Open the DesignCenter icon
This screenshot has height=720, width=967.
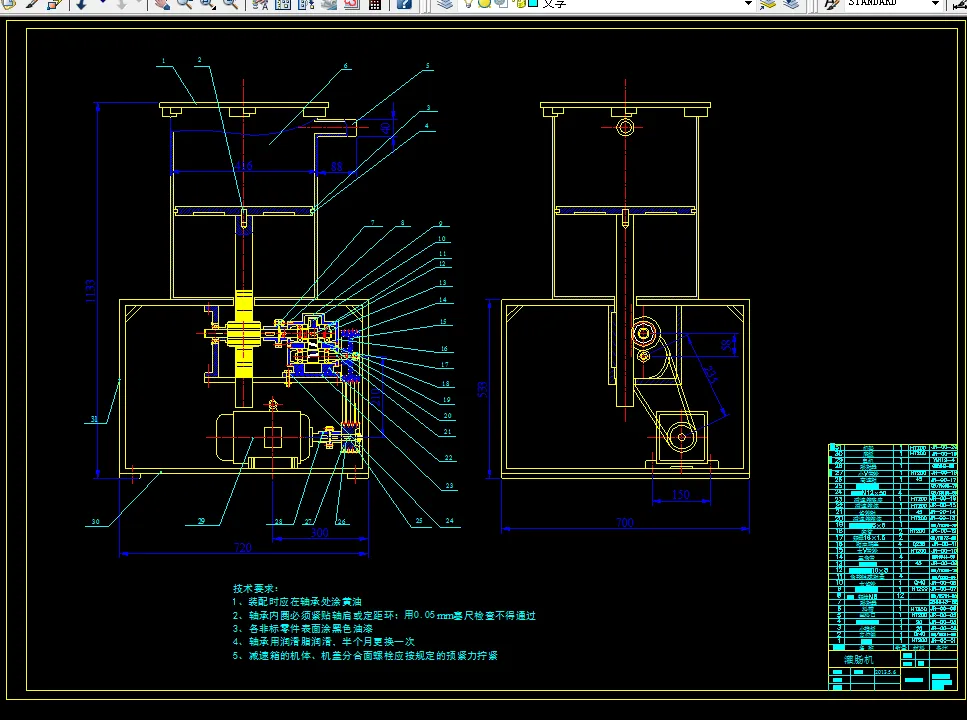[282, 4]
